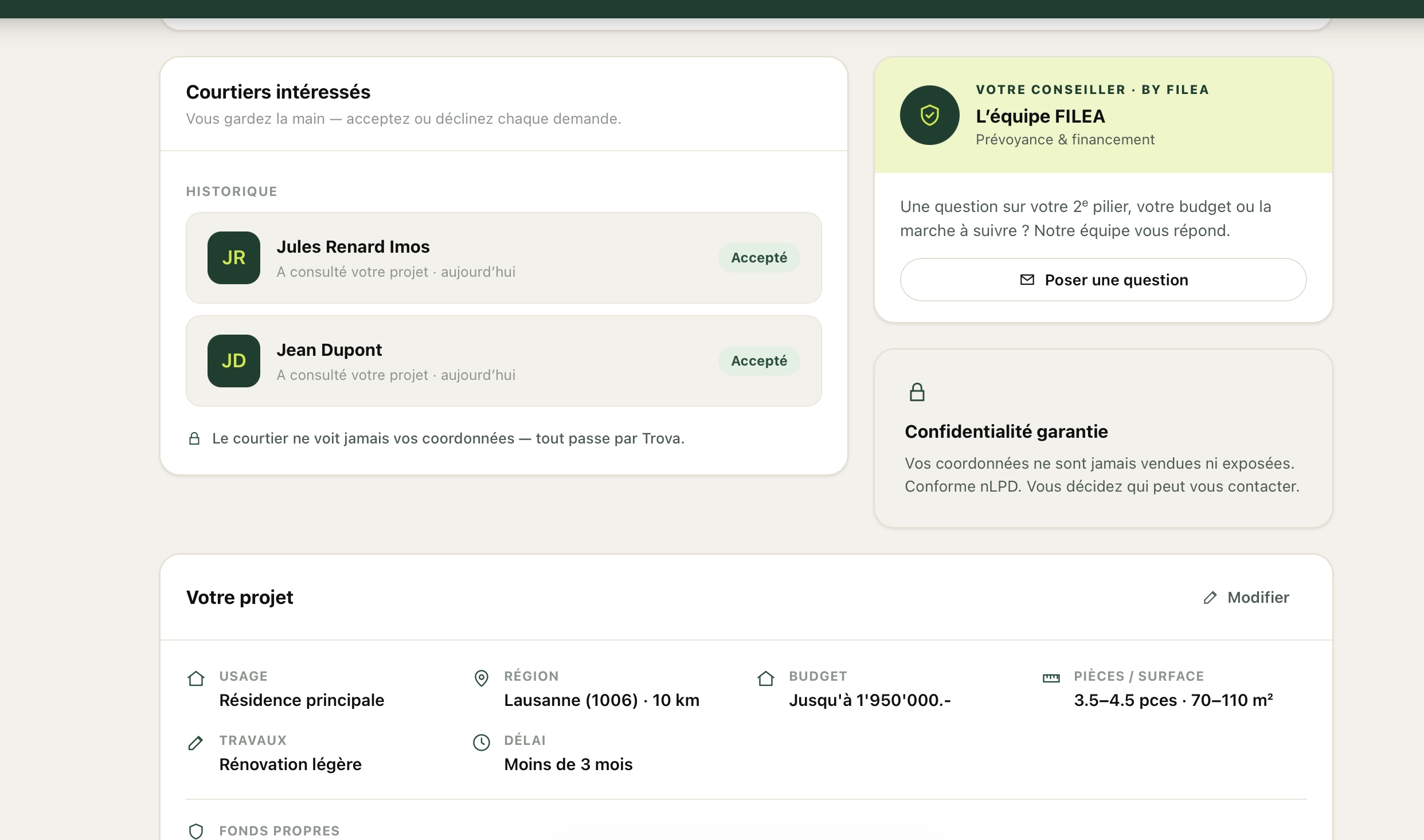This screenshot has width=1424, height=840.
Task: Click the clock icon beside Délai
Action: pos(482,743)
